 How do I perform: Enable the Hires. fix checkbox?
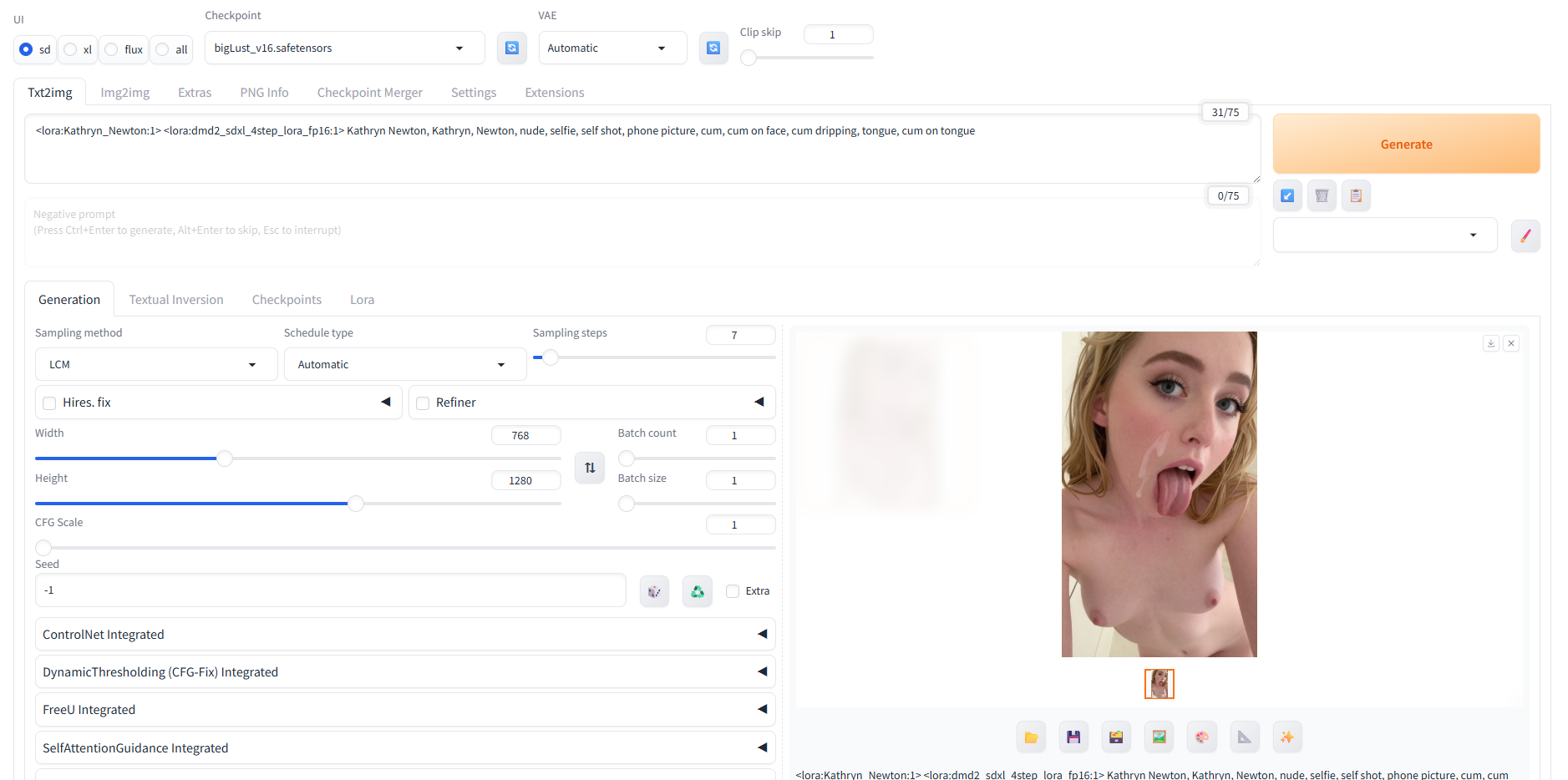[x=49, y=403]
